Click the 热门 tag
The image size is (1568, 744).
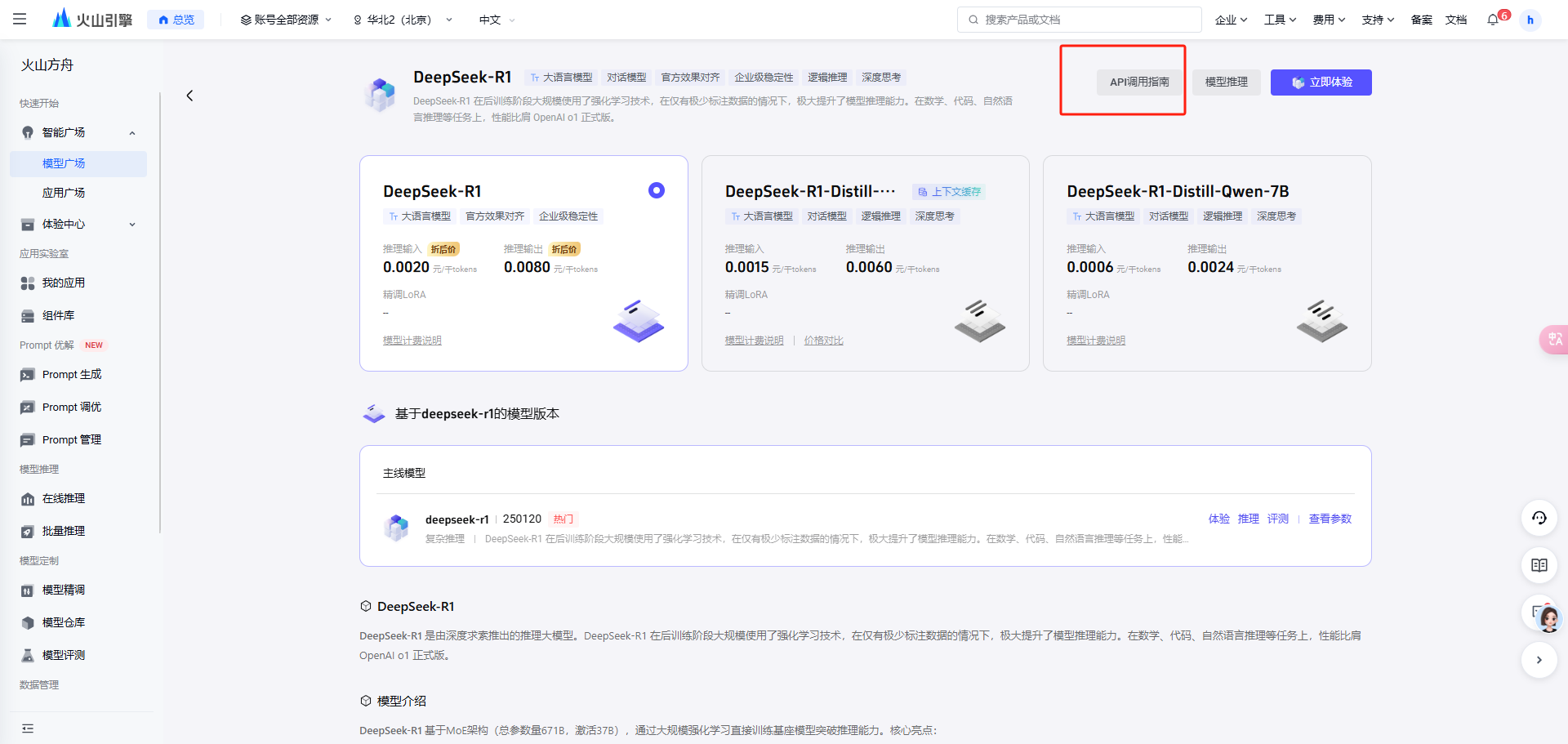click(x=563, y=519)
